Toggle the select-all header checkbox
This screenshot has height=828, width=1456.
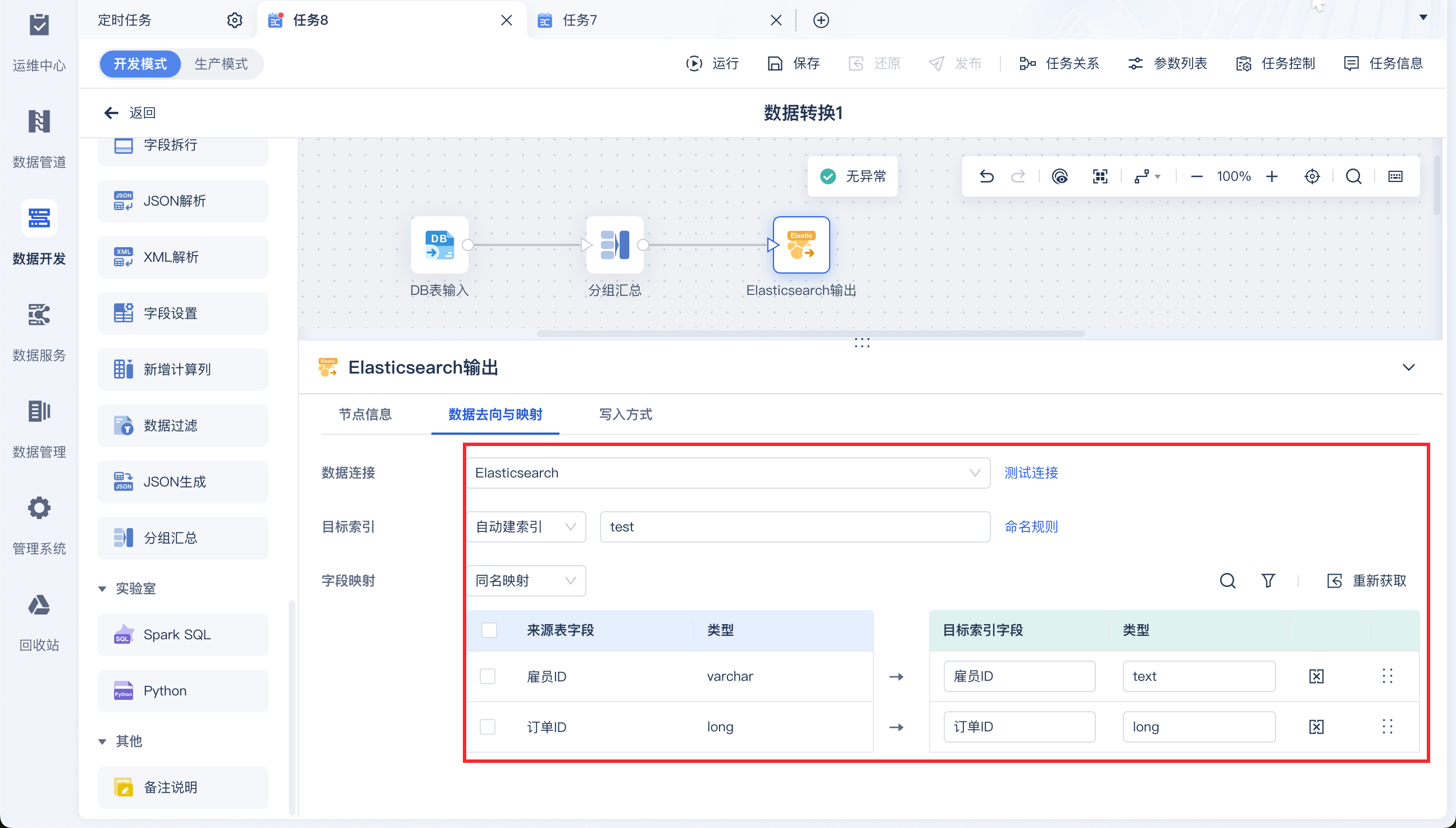489,630
